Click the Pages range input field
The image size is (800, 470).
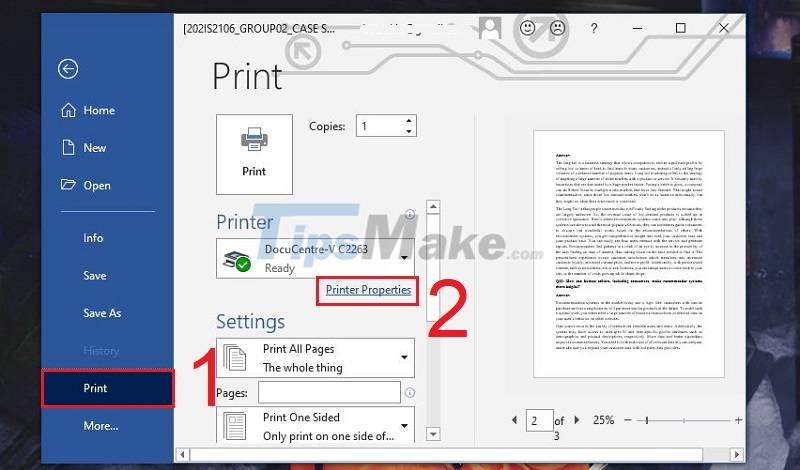tap(329, 392)
